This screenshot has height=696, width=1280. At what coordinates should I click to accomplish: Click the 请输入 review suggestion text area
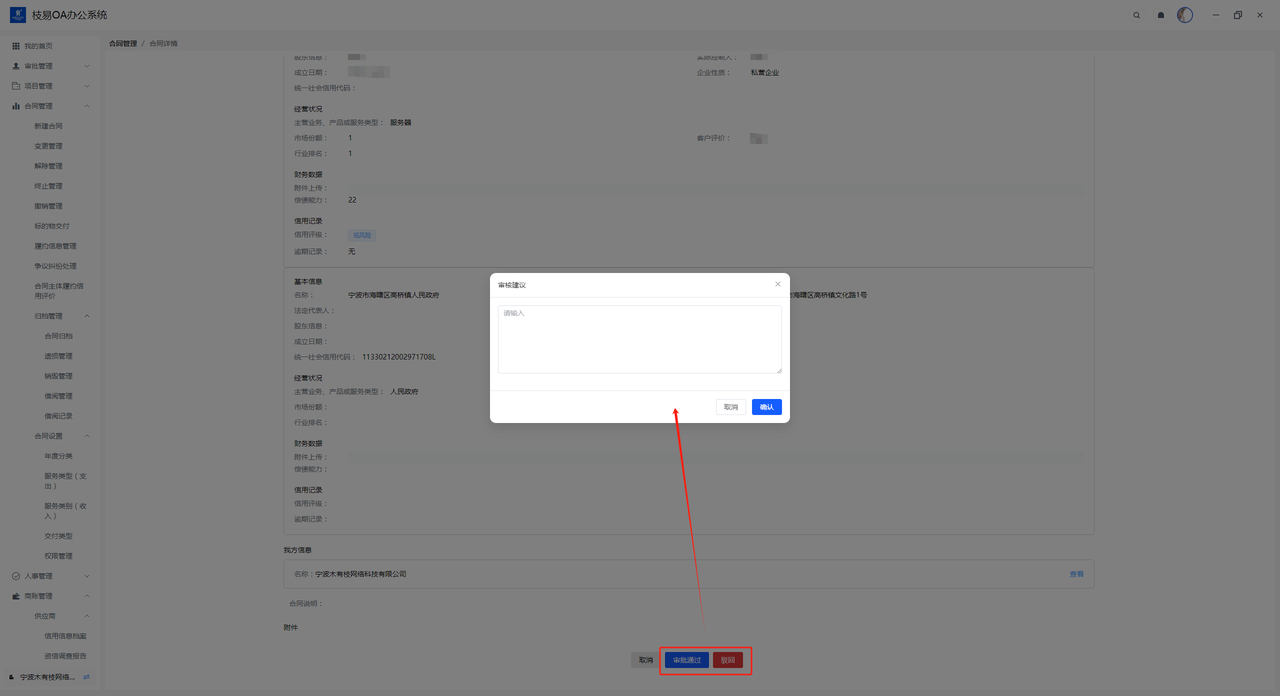(639, 340)
